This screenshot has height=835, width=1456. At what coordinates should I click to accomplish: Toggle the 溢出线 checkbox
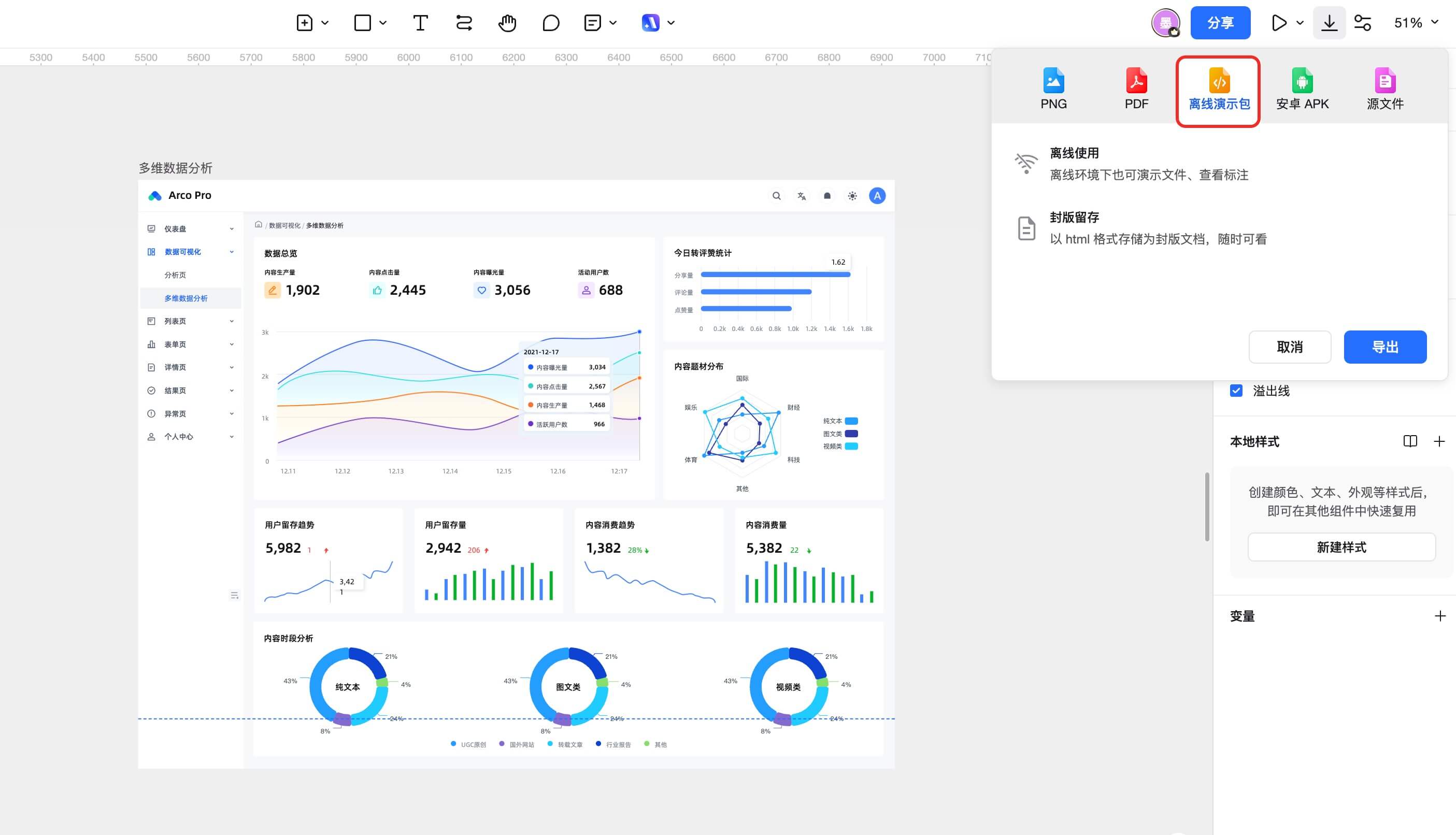tap(1236, 391)
